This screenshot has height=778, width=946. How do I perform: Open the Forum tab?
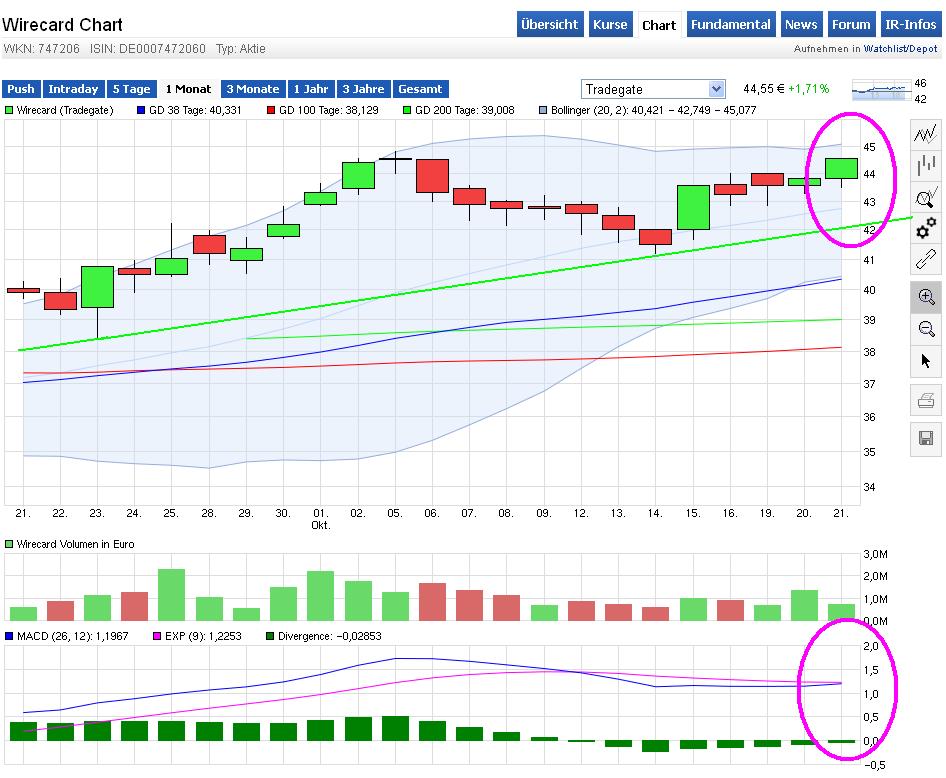[851, 24]
